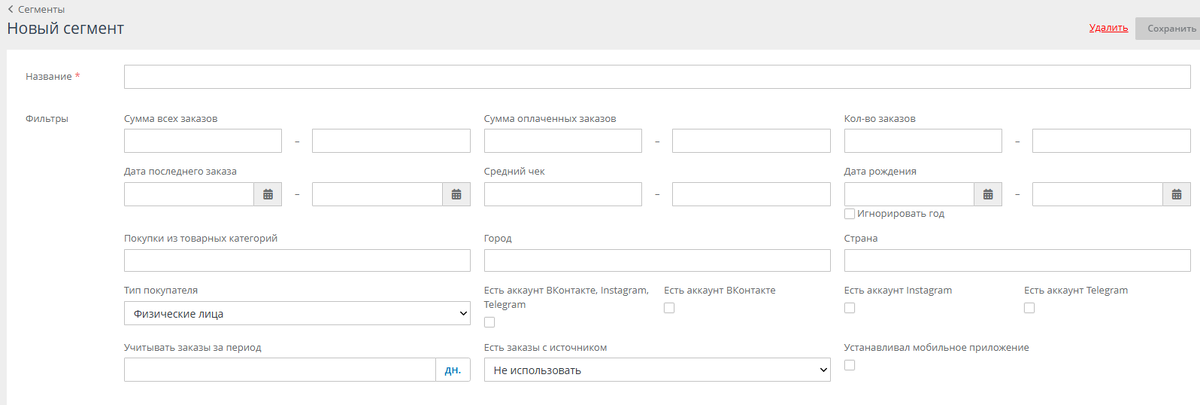
Task: Enable the Игнорировать год checkbox
Action: click(x=850, y=213)
